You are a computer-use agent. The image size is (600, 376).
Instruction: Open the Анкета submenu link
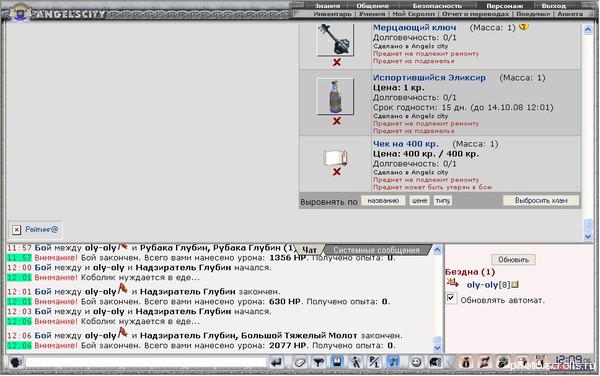click(570, 14)
